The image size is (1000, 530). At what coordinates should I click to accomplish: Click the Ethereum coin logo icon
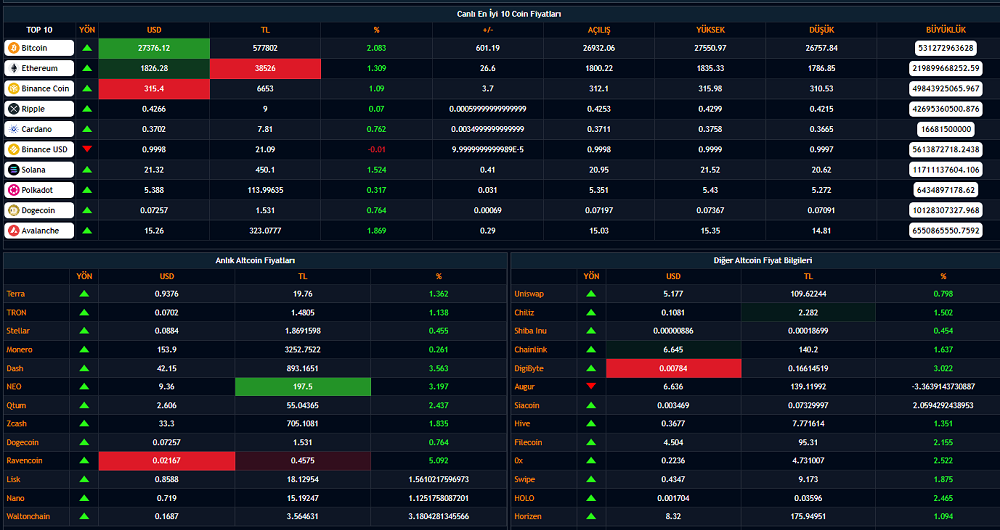pos(13,68)
